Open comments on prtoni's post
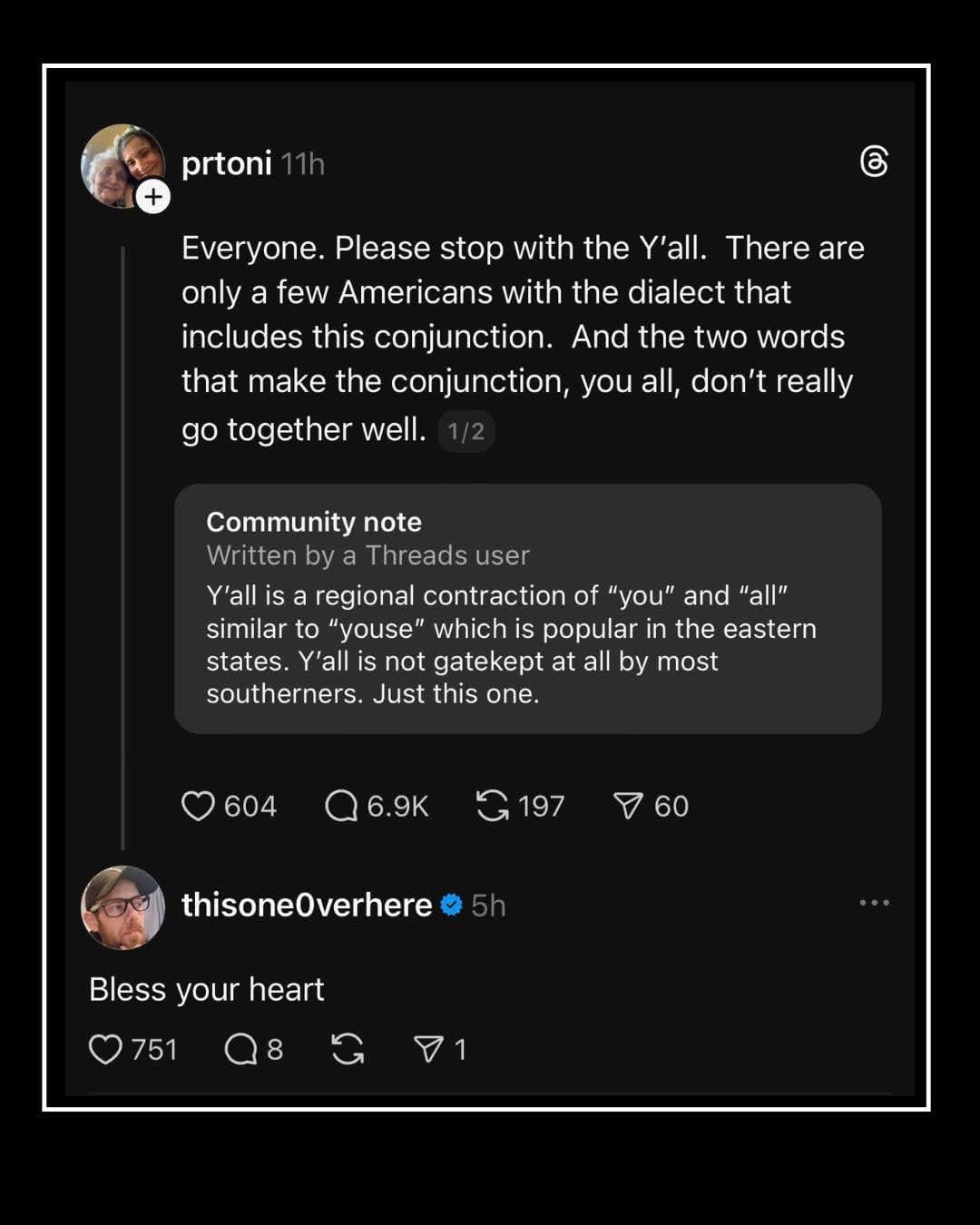This screenshot has width=980, height=1225. point(341,806)
